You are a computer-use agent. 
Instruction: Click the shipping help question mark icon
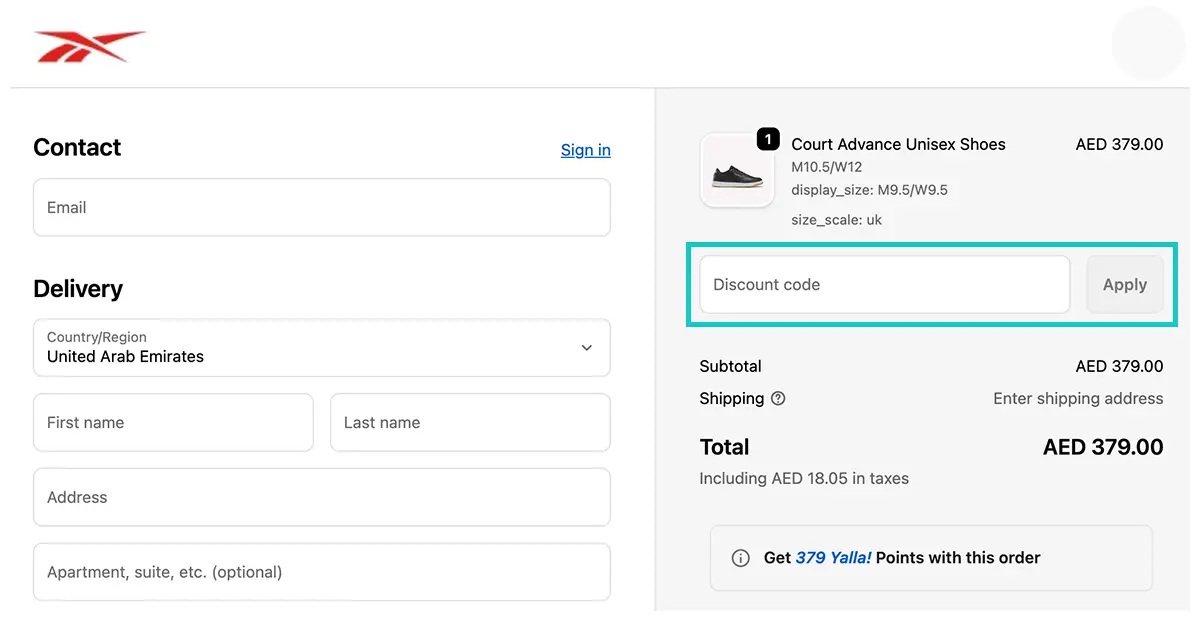(x=778, y=398)
